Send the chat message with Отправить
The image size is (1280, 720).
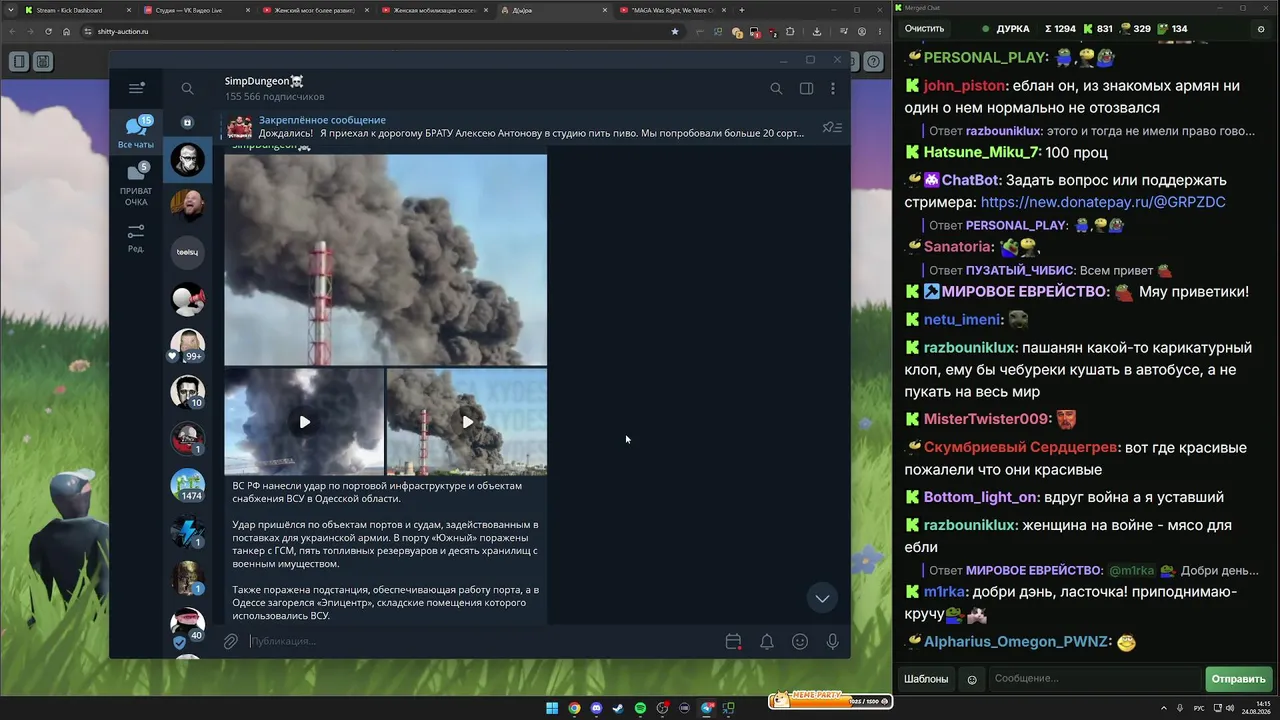click(x=1238, y=679)
